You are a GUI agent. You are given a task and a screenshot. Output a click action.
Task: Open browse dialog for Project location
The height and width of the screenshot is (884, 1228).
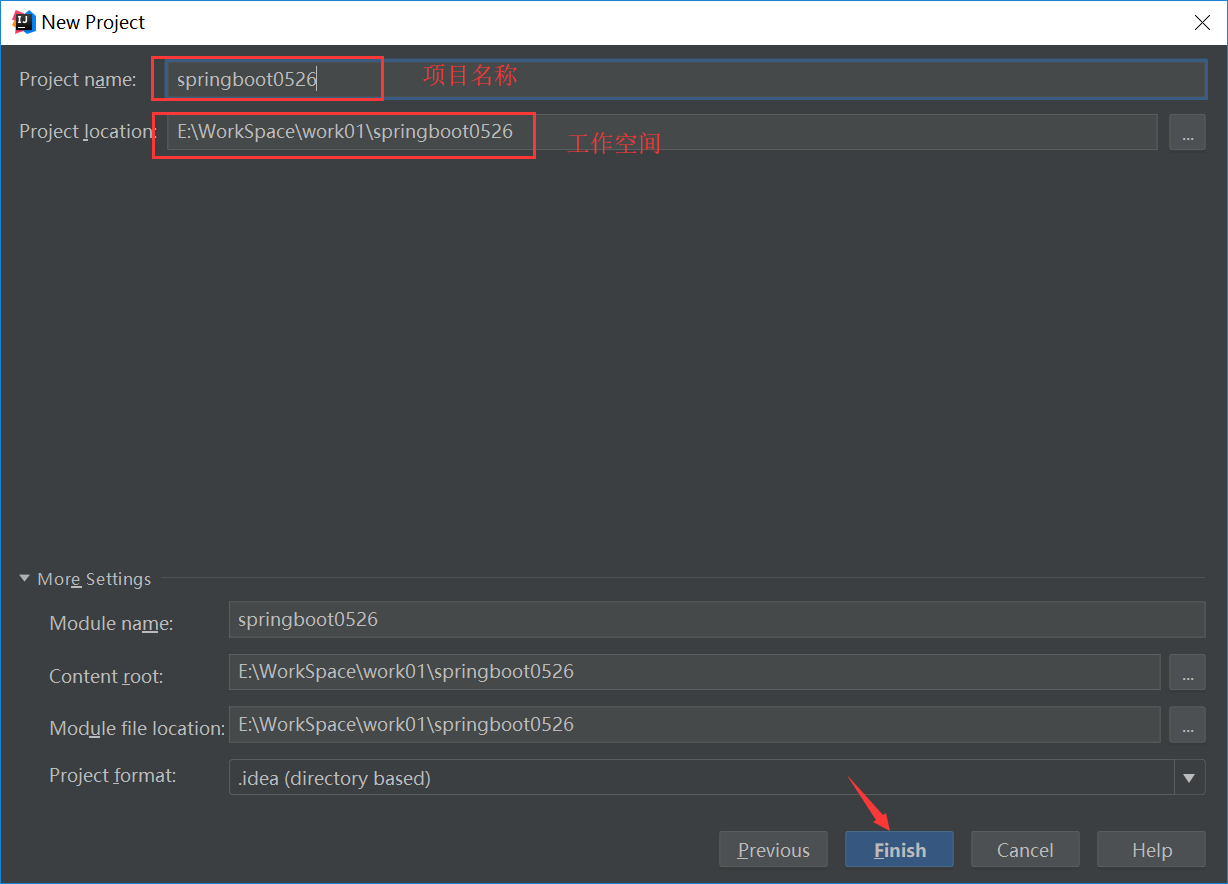(1187, 132)
